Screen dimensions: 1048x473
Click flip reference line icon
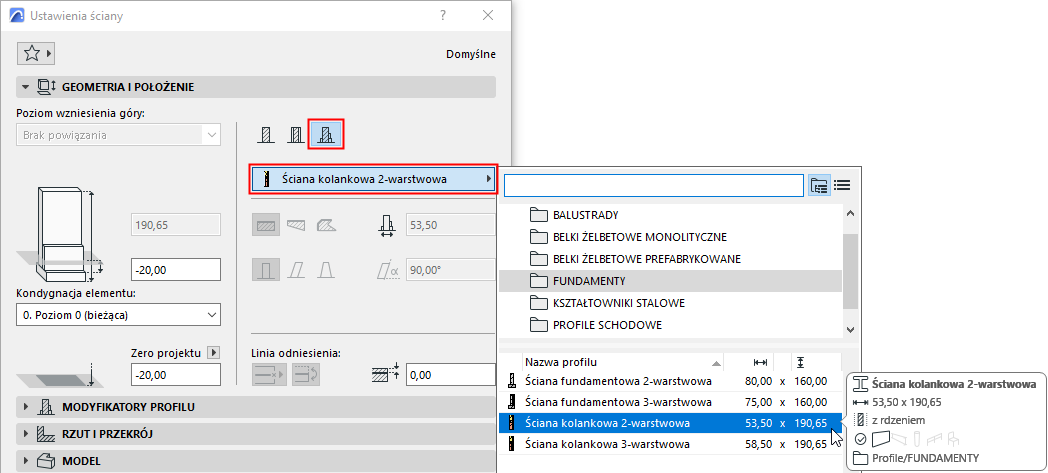coord(307,375)
